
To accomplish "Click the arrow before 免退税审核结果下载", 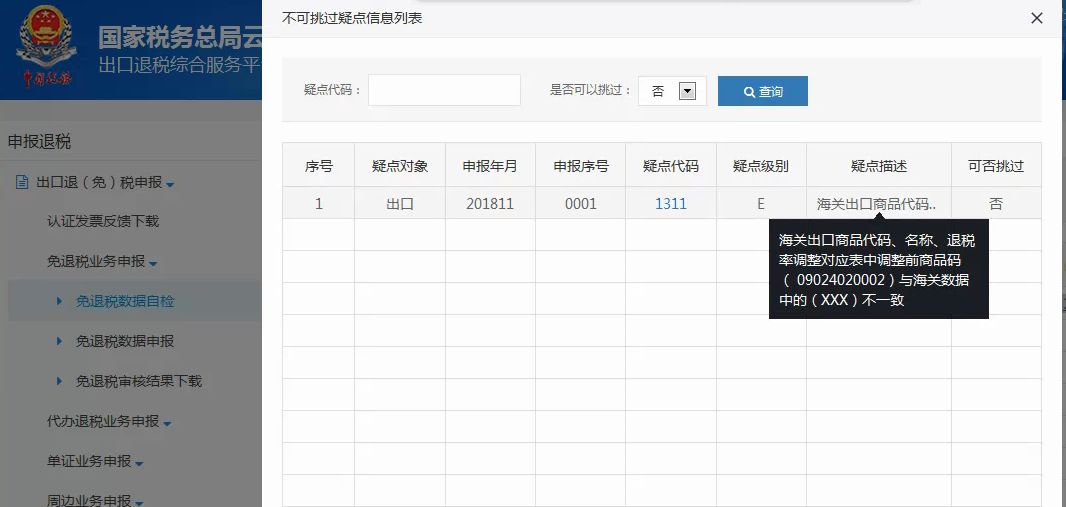I will (60, 381).
